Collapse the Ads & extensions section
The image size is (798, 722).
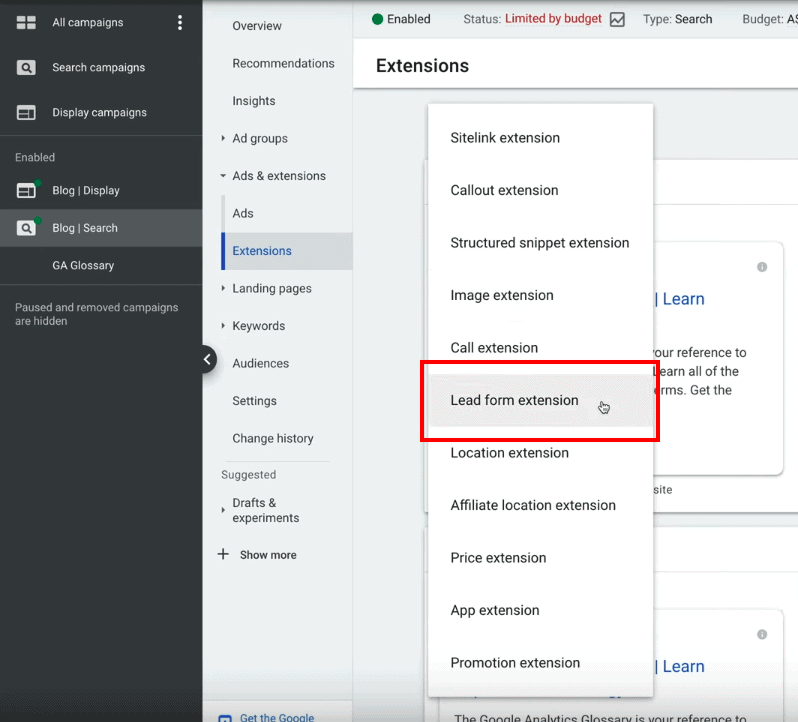click(x=223, y=176)
